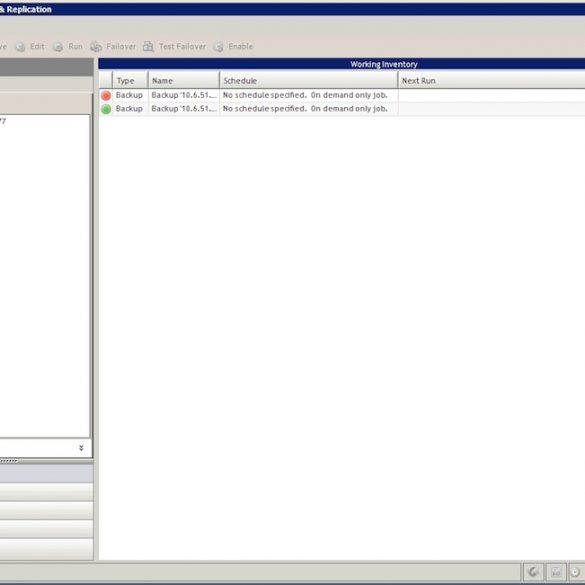
Task: Click the splitter grip dots below the navigation pane
Action: (x=9, y=461)
